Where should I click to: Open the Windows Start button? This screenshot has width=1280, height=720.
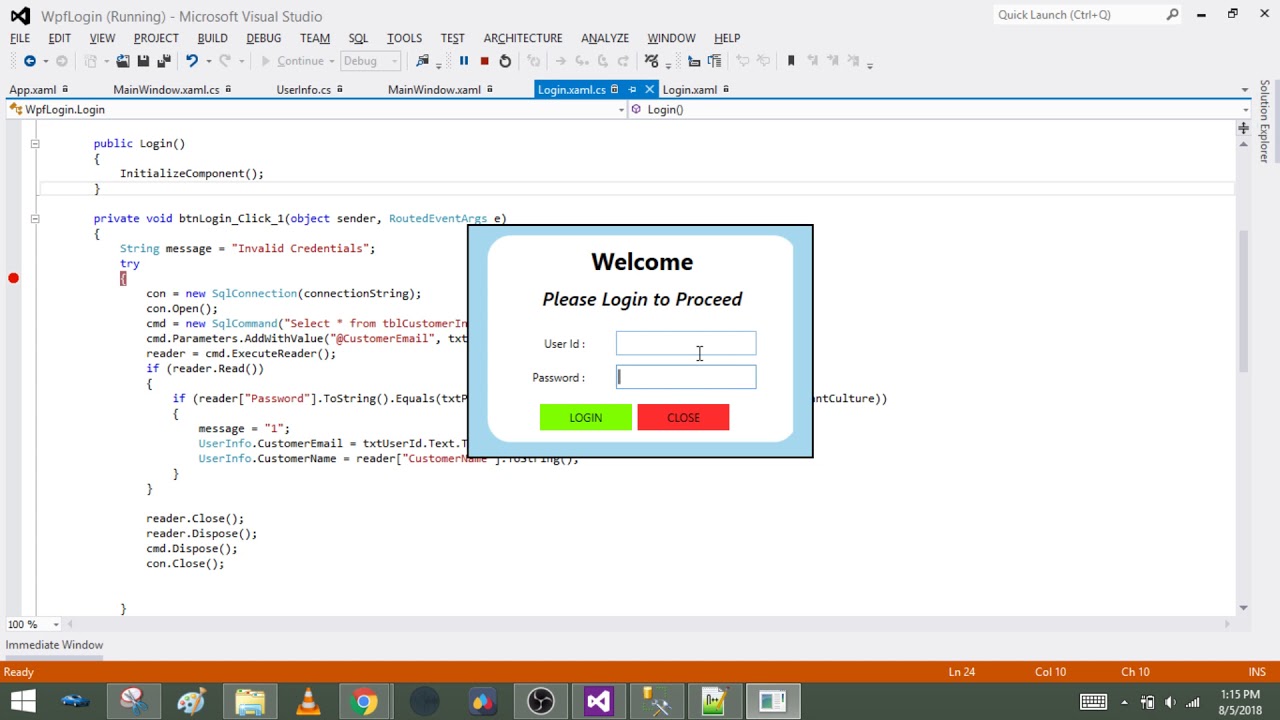click(23, 701)
